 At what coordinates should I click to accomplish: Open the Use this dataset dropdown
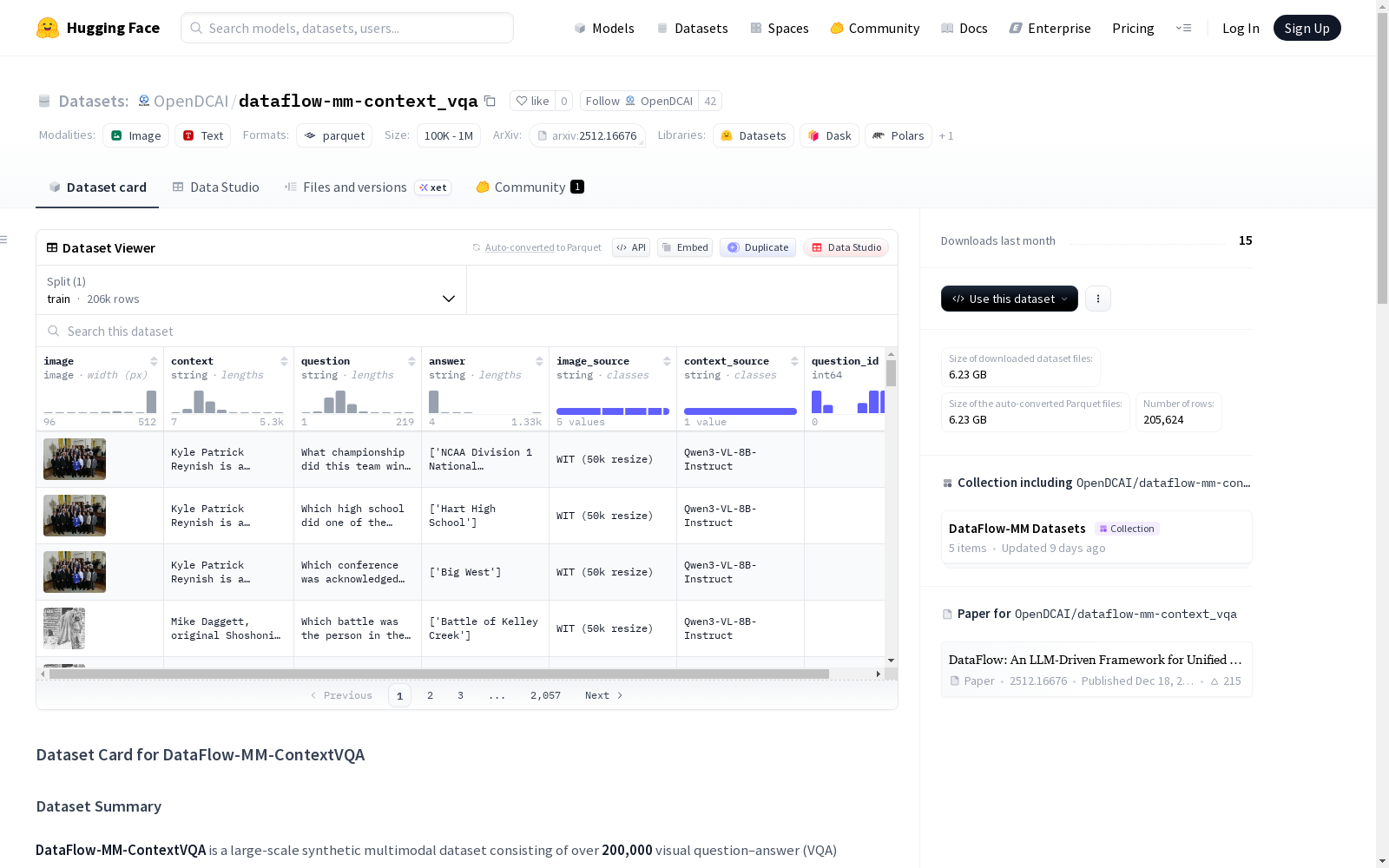(x=1010, y=299)
